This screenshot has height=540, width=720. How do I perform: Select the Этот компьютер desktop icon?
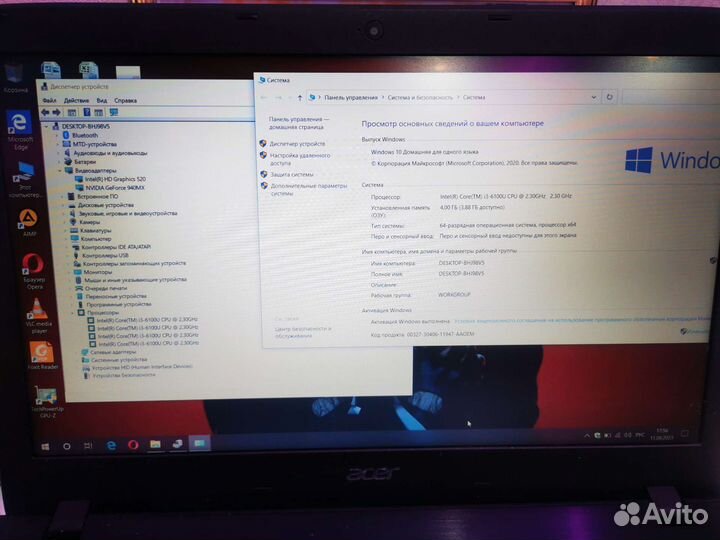click(x=24, y=180)
